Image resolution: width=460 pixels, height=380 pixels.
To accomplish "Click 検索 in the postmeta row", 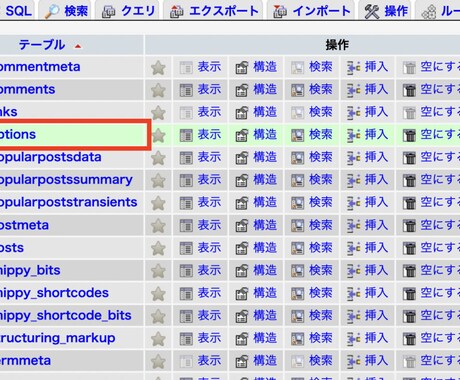I will click(x=321, y=225).
